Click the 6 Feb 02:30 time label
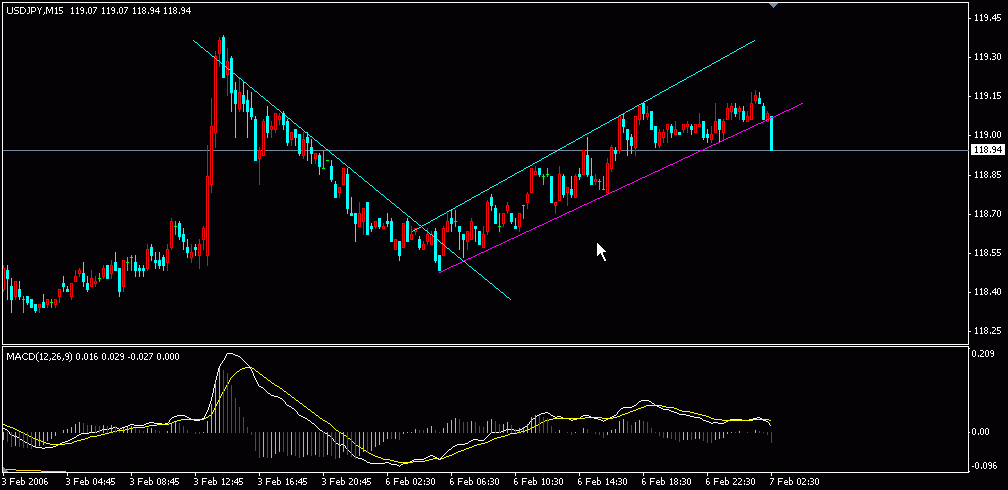This screenshot has width=1008, height=490. (411, 481)
